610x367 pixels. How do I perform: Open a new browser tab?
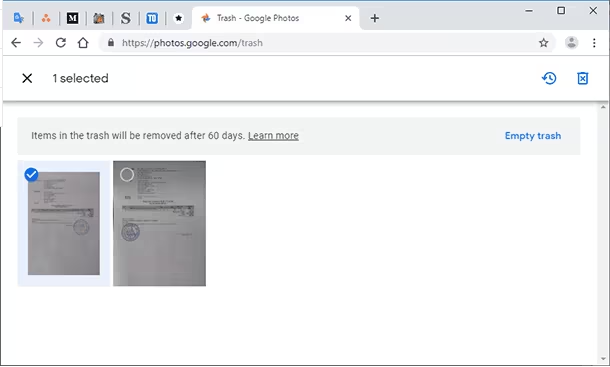pyautogui.click(x=375, y=18)
